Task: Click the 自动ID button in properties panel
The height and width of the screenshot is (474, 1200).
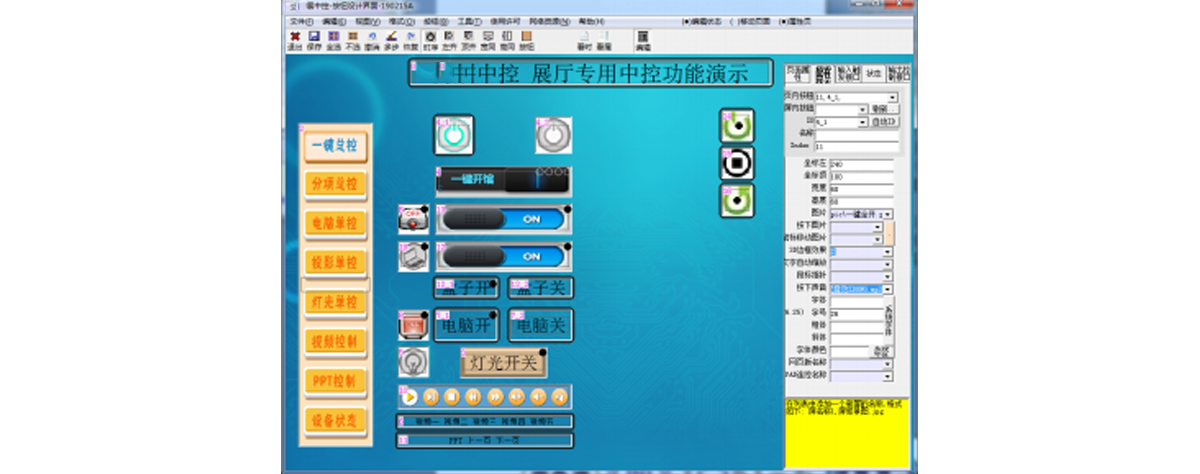Action: [885, 122]
